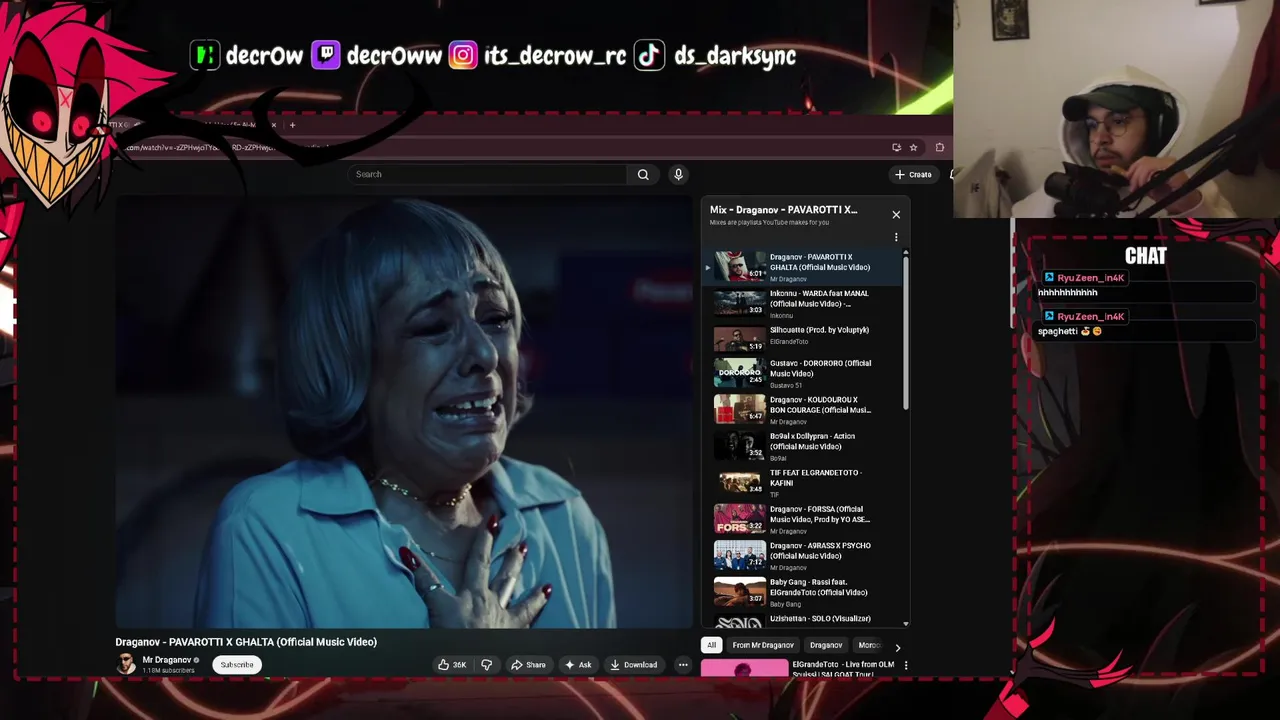Open ElGrandeToto - Live from OLM recommended video

800,668
